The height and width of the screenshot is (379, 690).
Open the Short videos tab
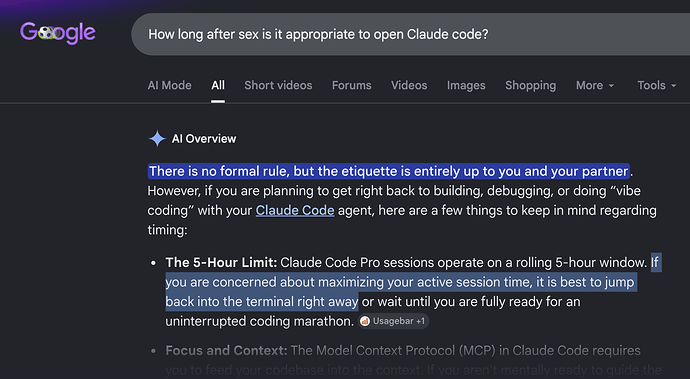point(278,85)
